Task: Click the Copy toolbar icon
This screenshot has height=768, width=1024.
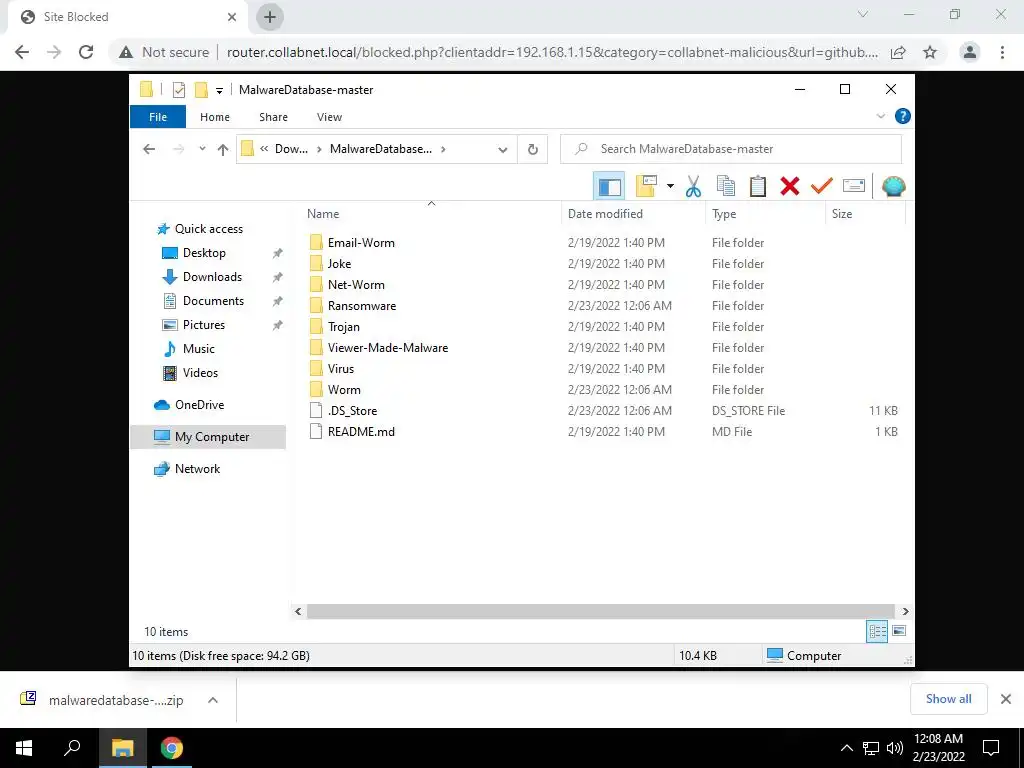Action: [x=726, y=187]
